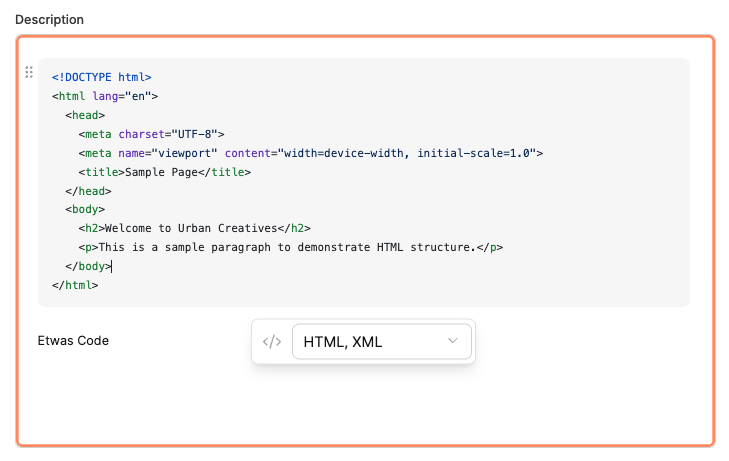Click the Etwas Code text paragraph
729x461 pixels.
[73, 341]
